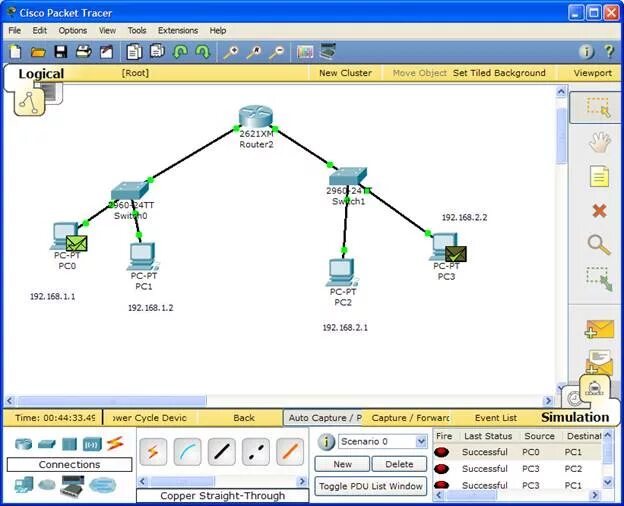
Task: Click the workspace vertical scrollbar thumb
Action: click(561, 135)
